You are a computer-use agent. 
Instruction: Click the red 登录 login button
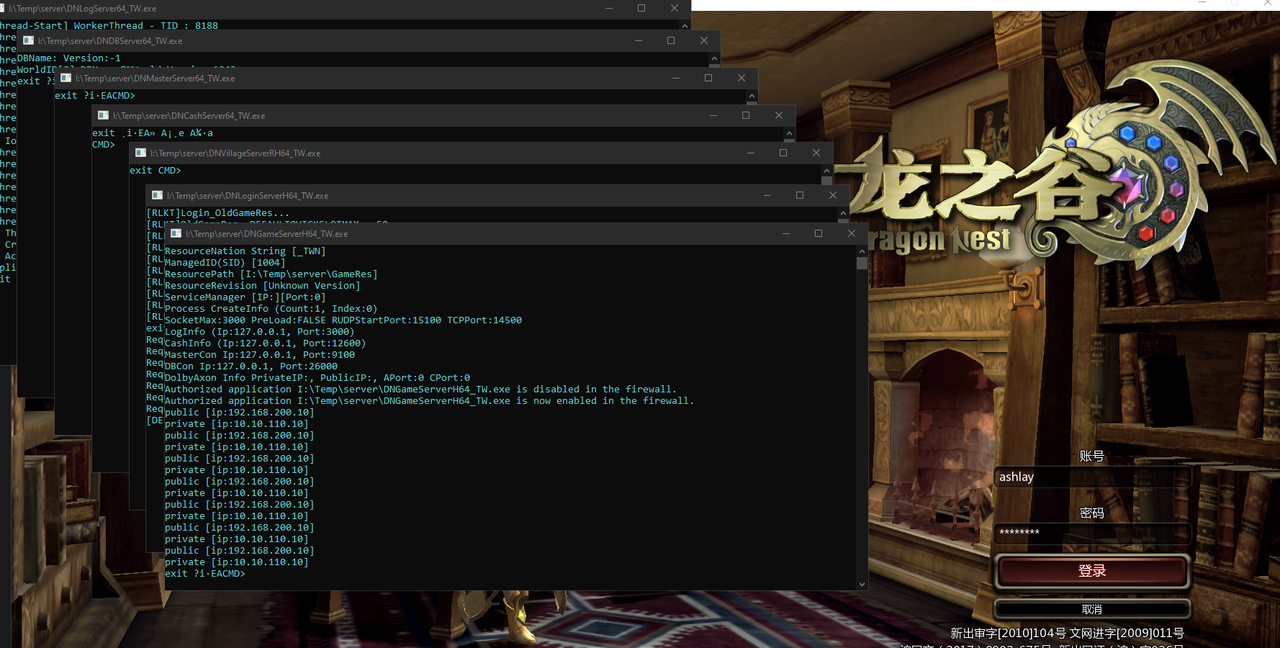pyautogui.click(x=1092, y=571)
